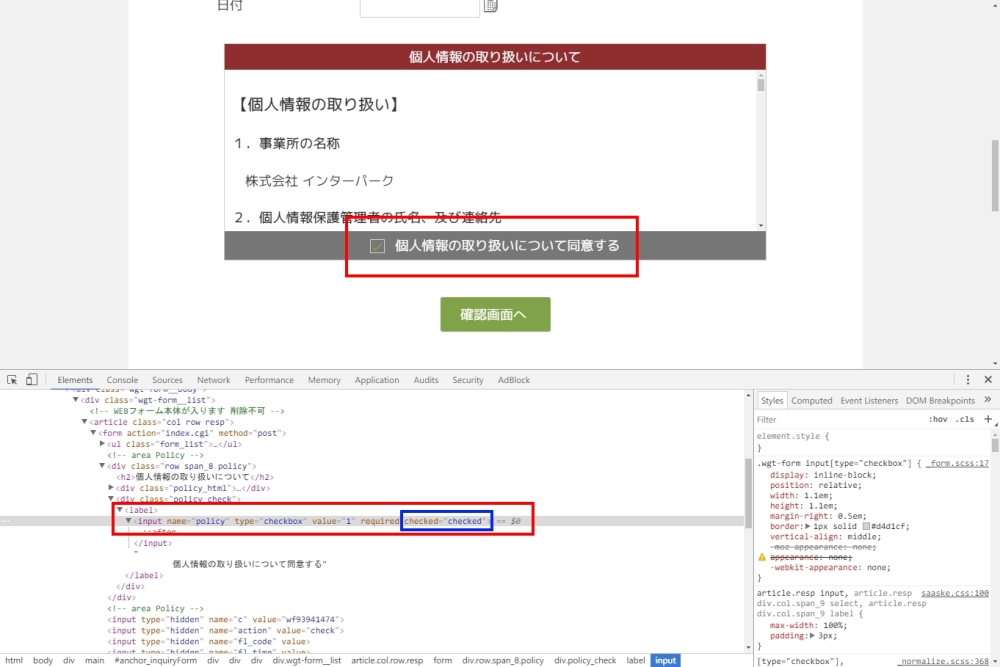Open the Computed styles tab
The width and height of the screenshot is (1000, 667).
(811, 400)
